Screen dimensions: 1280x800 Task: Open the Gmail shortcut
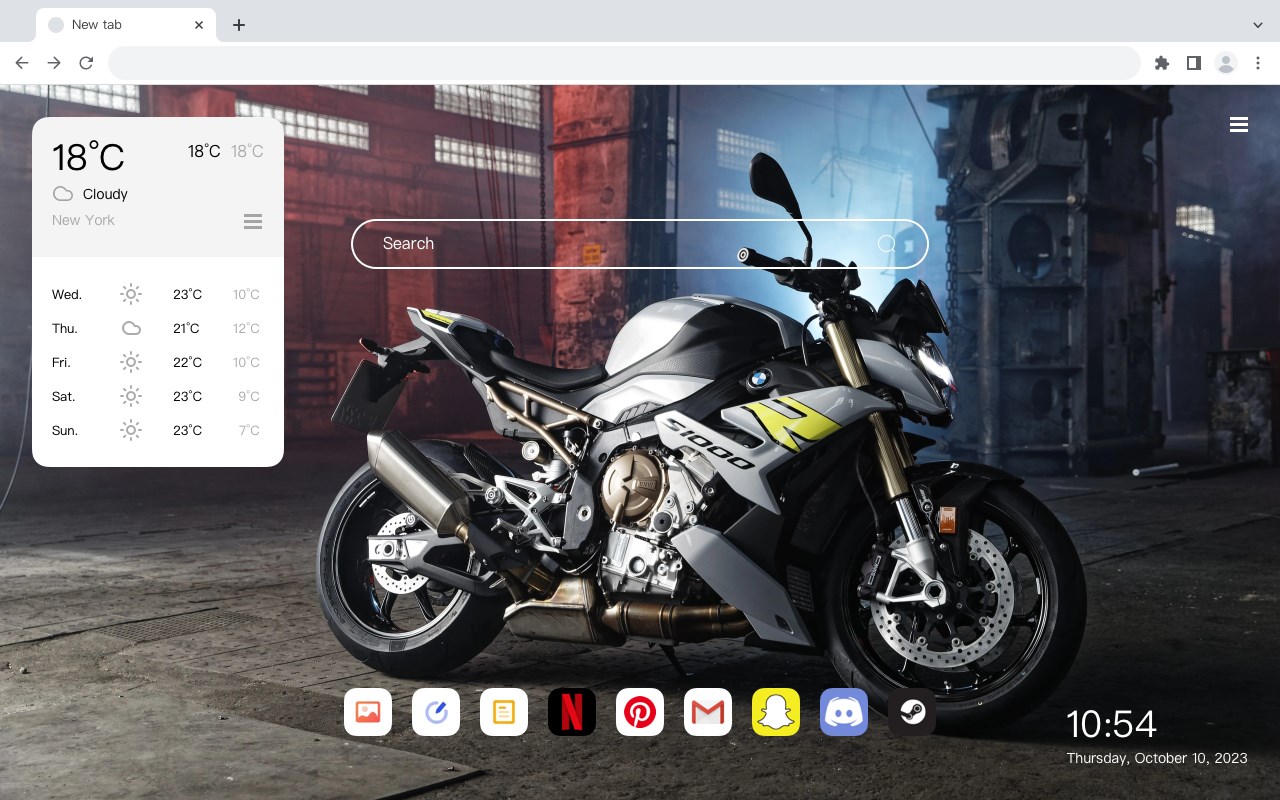708,712
